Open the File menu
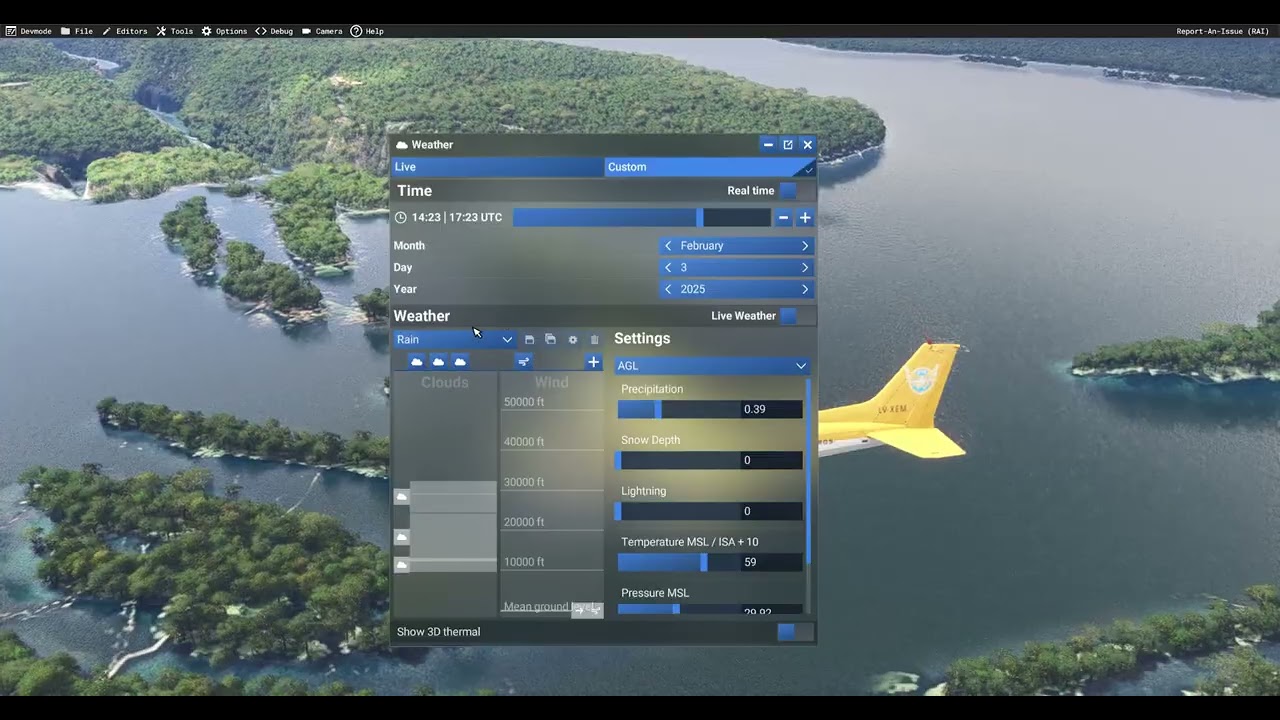1280x720 pixels. coord(77,31)
